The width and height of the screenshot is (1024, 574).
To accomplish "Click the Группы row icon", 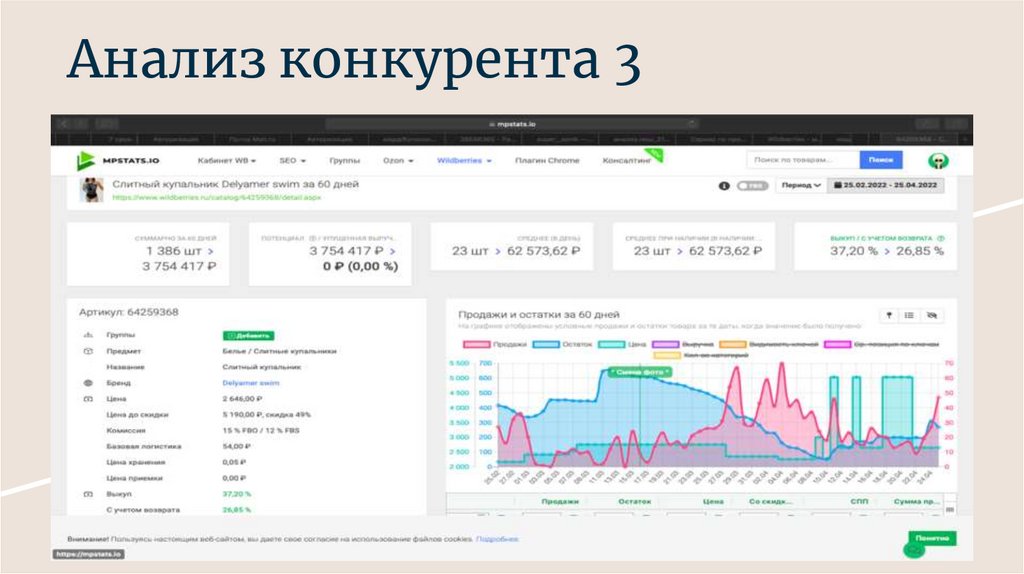I will pyautogui.click(x=88, y=335).
